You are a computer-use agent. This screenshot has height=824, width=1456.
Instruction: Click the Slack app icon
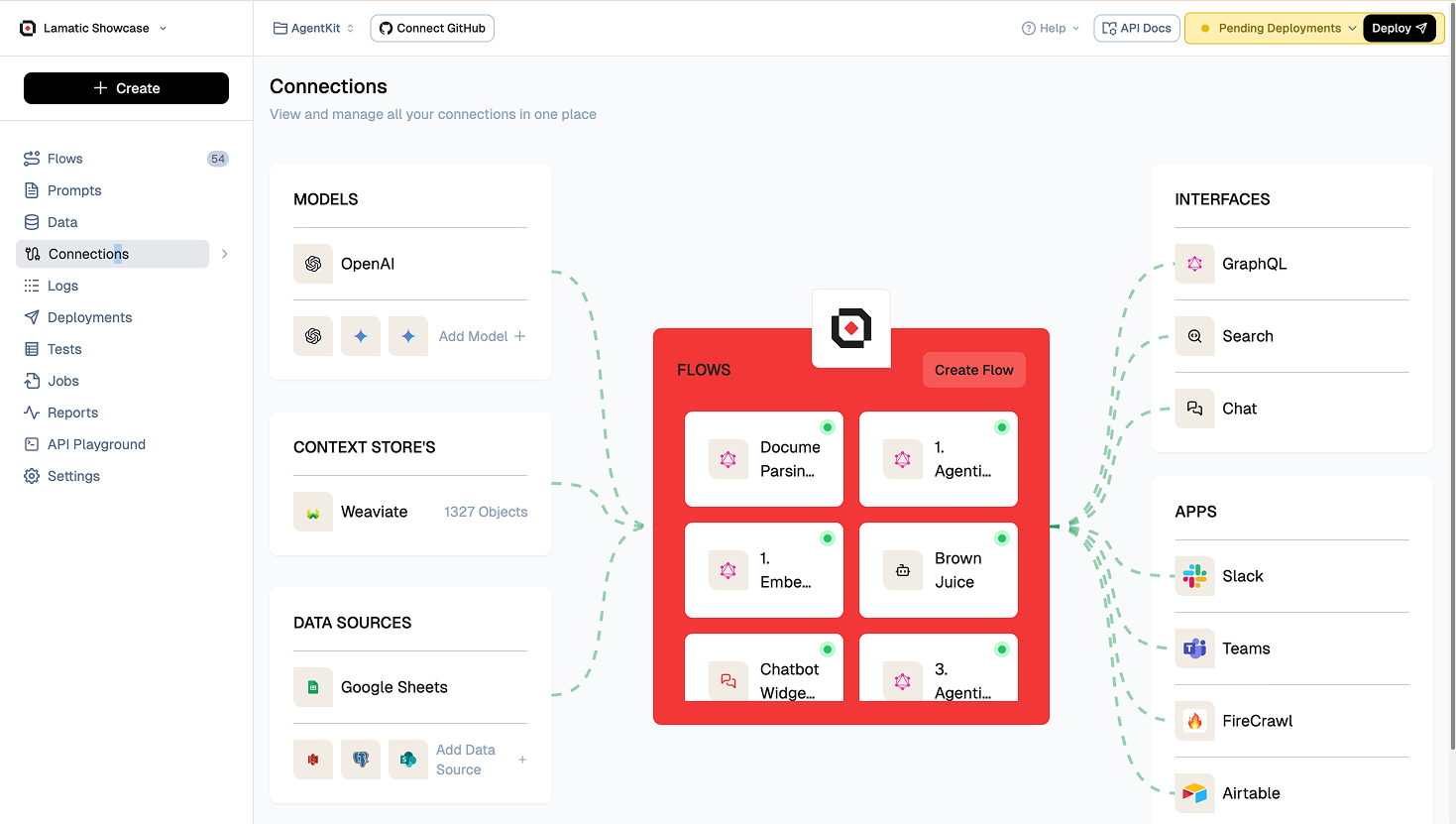tap(1194, 576)
